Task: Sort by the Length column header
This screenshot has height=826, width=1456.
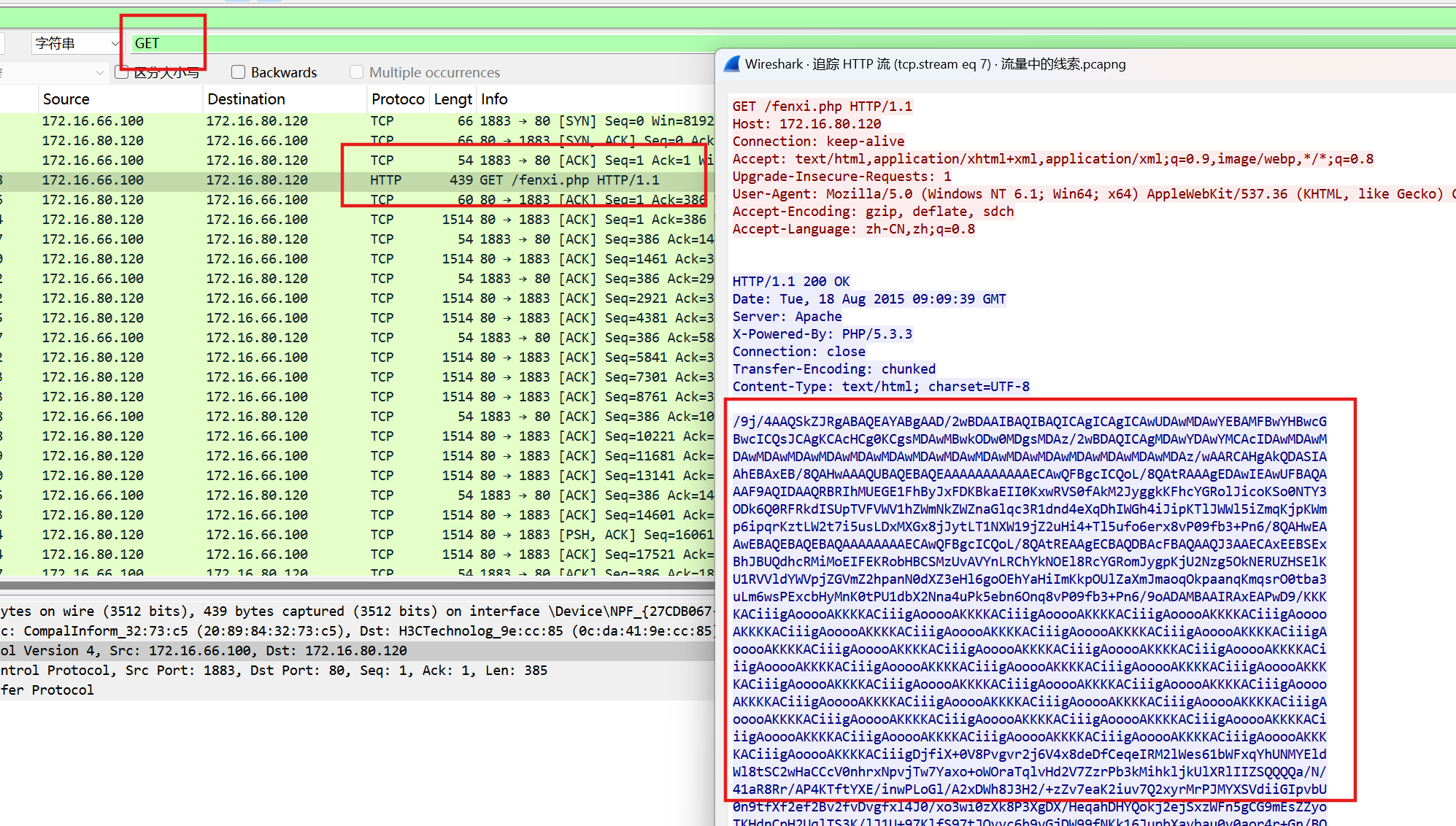Action: point(453,99)
